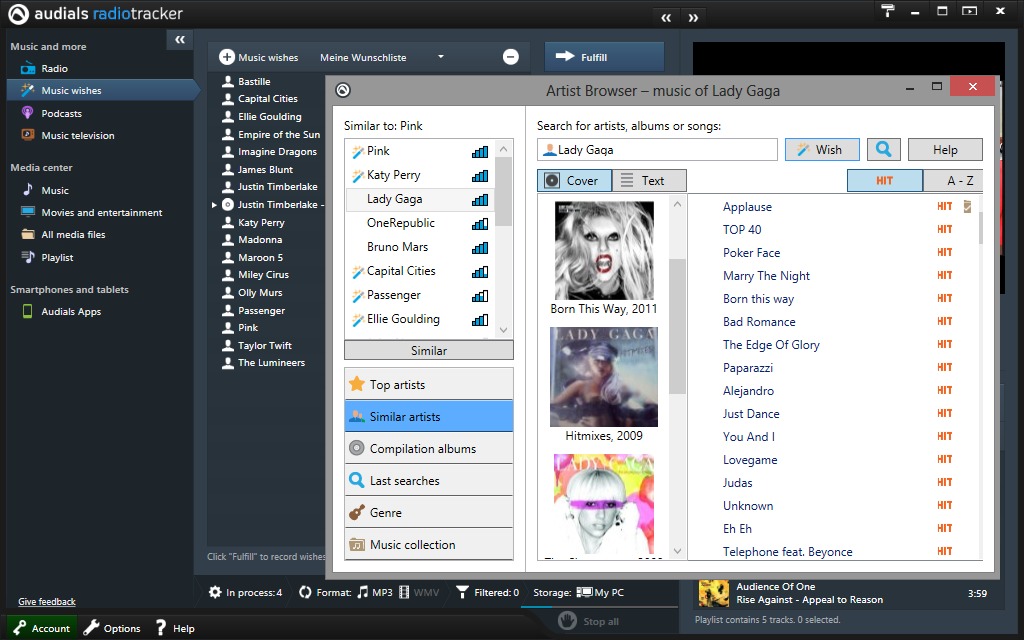Click the Filtered funnel icon
The height and width of the screenshot is (640, 1024).
462,592
